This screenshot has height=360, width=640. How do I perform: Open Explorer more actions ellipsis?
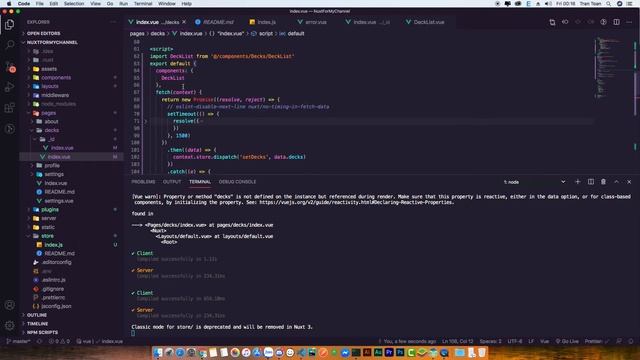point(113,22)
